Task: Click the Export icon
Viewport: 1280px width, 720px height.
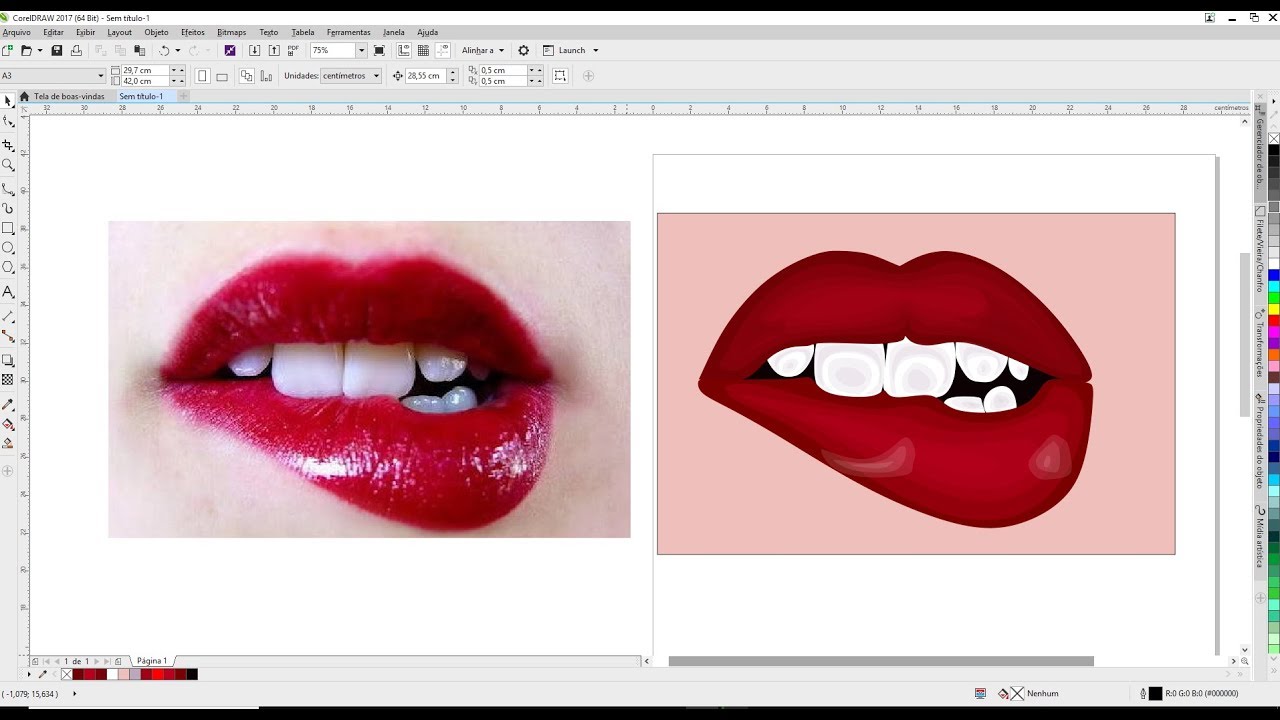Action: [x=273, y=50]
